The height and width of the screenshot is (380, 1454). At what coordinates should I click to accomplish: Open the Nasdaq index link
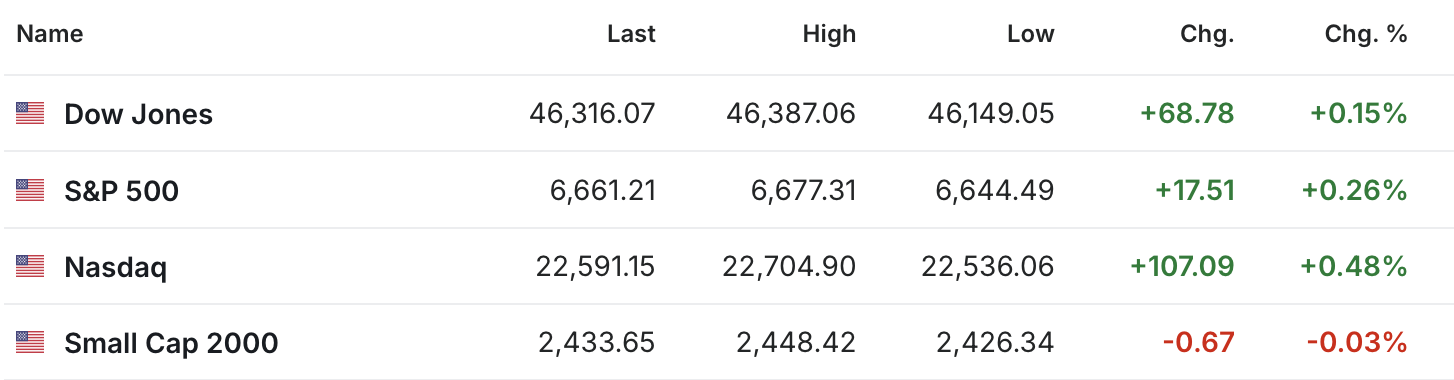tap(115, 267)
